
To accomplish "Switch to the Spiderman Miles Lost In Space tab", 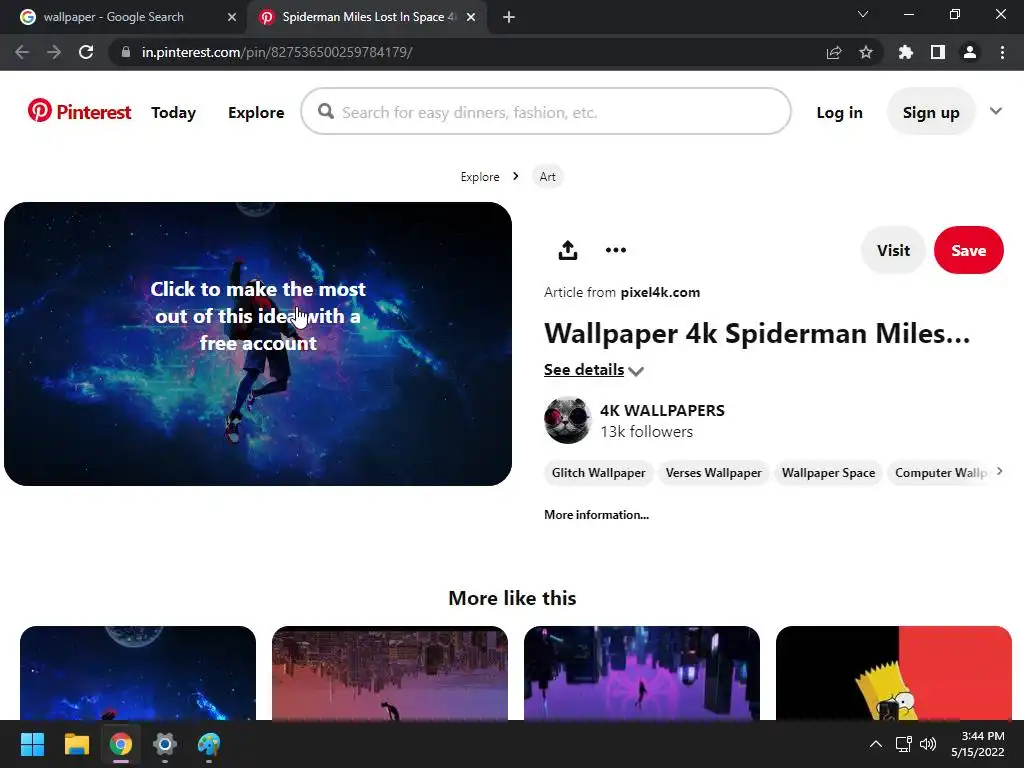I will pos(369,17).
